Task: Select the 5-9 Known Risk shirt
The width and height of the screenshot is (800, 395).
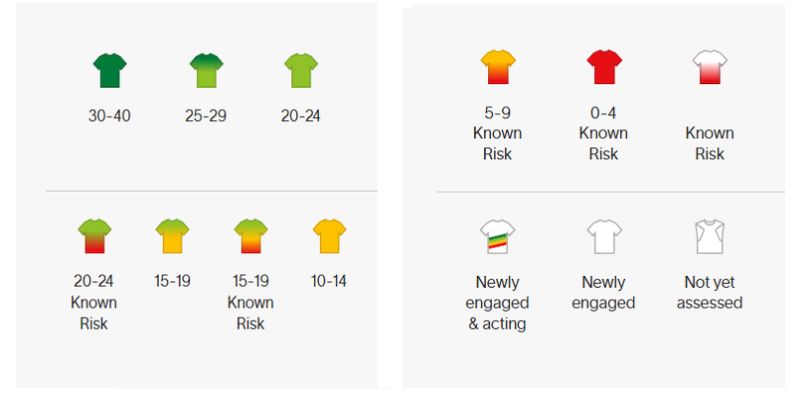Action: point(498,67)
